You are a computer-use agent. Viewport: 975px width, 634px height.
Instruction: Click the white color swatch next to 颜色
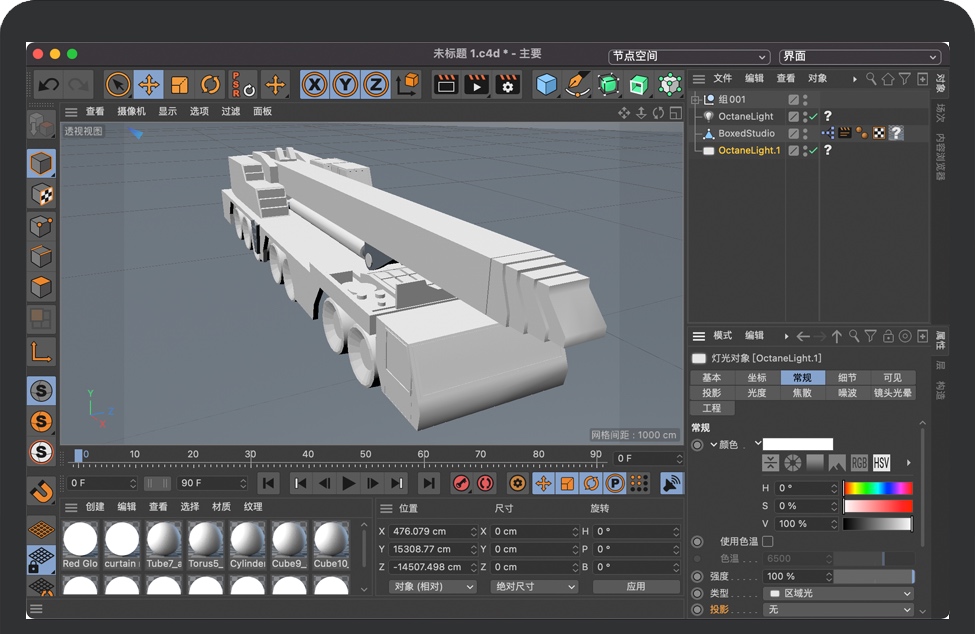coord(797,444)
